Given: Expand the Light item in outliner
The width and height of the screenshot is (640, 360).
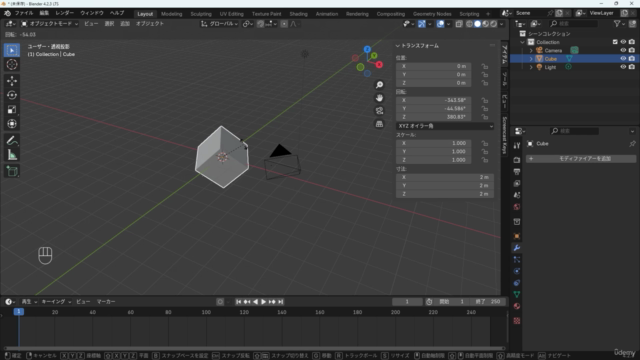Looking at the screenshot, I should point(531,67).
